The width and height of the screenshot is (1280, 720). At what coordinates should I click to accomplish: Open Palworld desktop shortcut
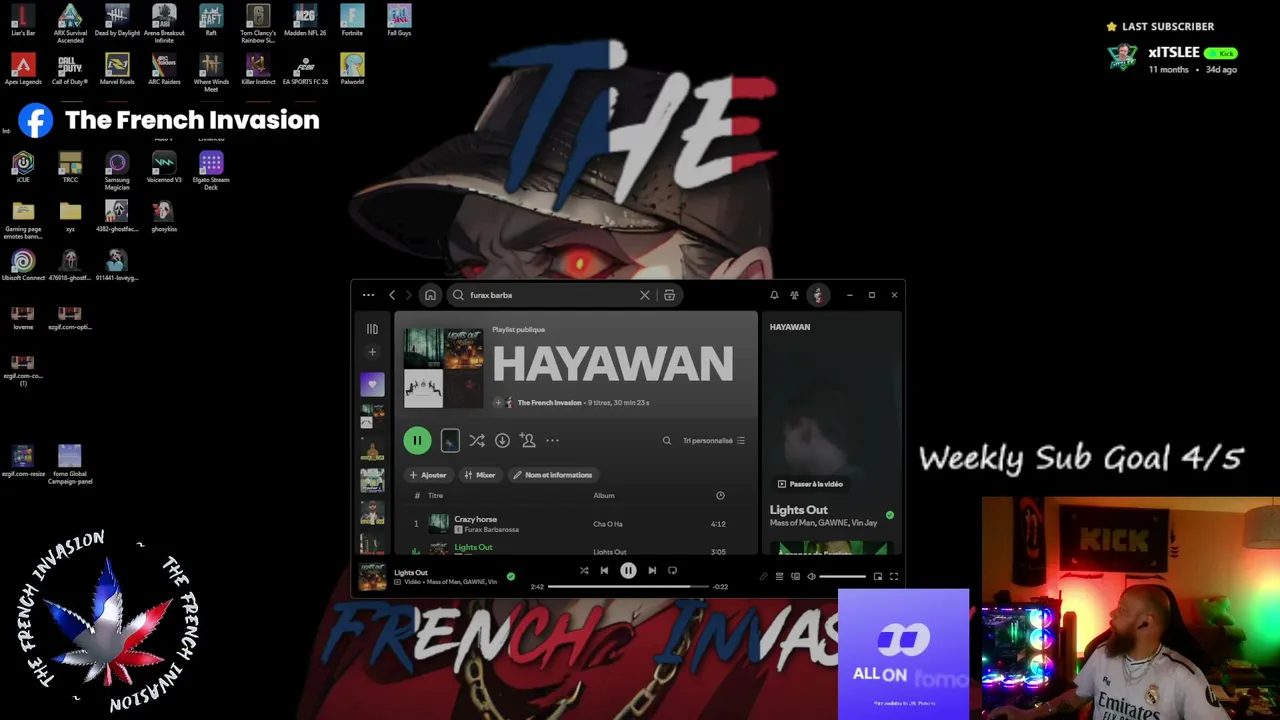pos(352,69)
